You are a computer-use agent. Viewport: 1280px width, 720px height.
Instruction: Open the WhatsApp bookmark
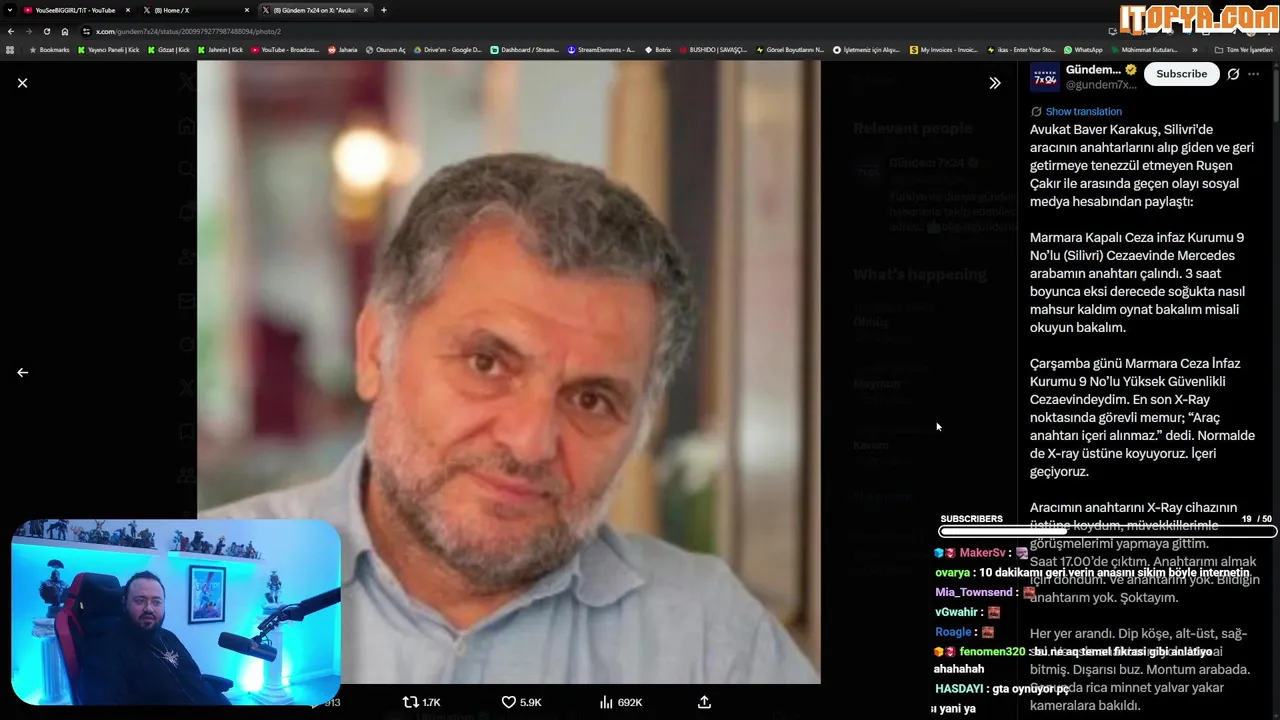pyautogui.click(x=1084, y=50)
